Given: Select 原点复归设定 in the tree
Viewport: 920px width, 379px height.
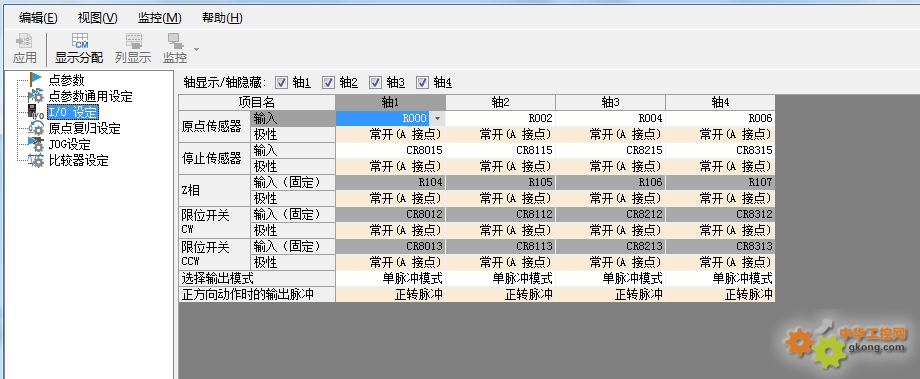Looking at the screenshot, I should (84, 128).
